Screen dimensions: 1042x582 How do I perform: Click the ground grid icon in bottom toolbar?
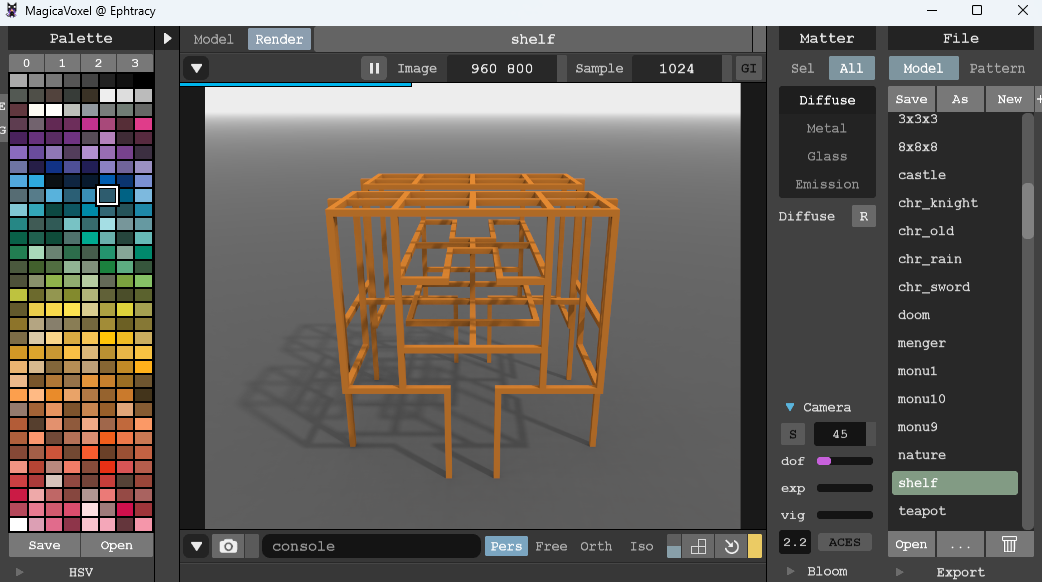point(698,545)
